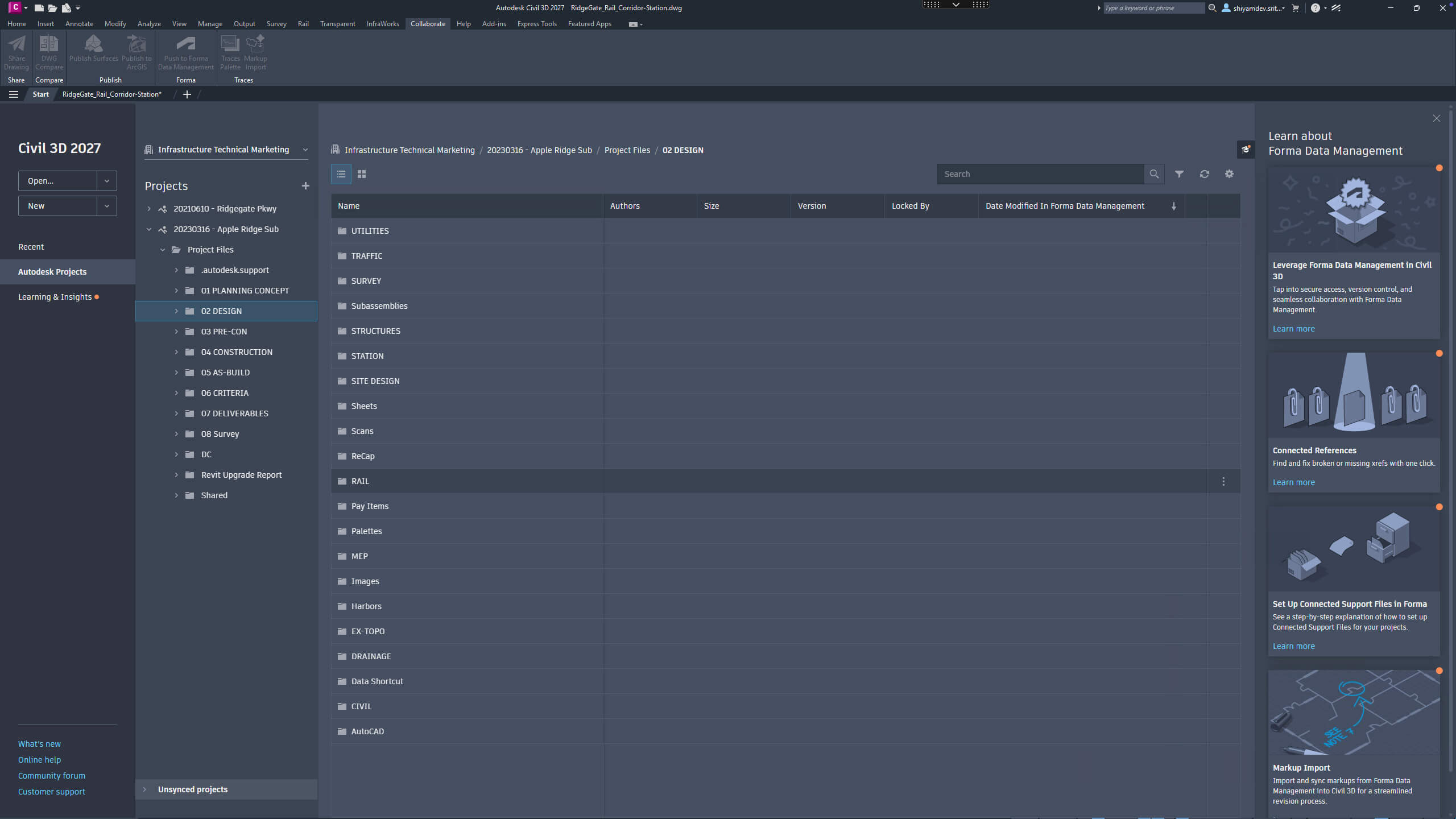1456x819 pixels.
Task: Collapse the Project Files folder
Action: click(163, 250)
